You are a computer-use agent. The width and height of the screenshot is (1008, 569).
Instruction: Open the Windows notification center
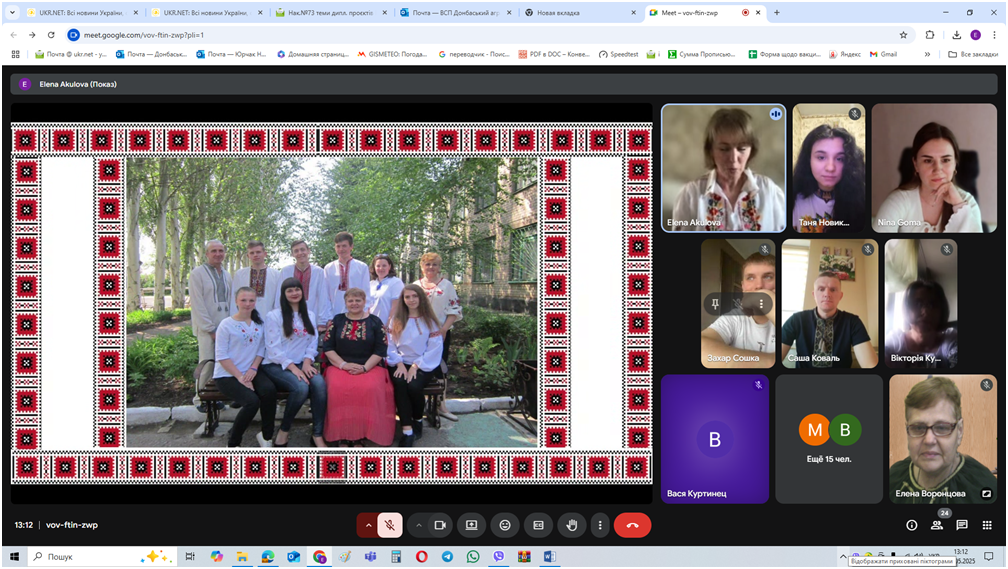989,557
